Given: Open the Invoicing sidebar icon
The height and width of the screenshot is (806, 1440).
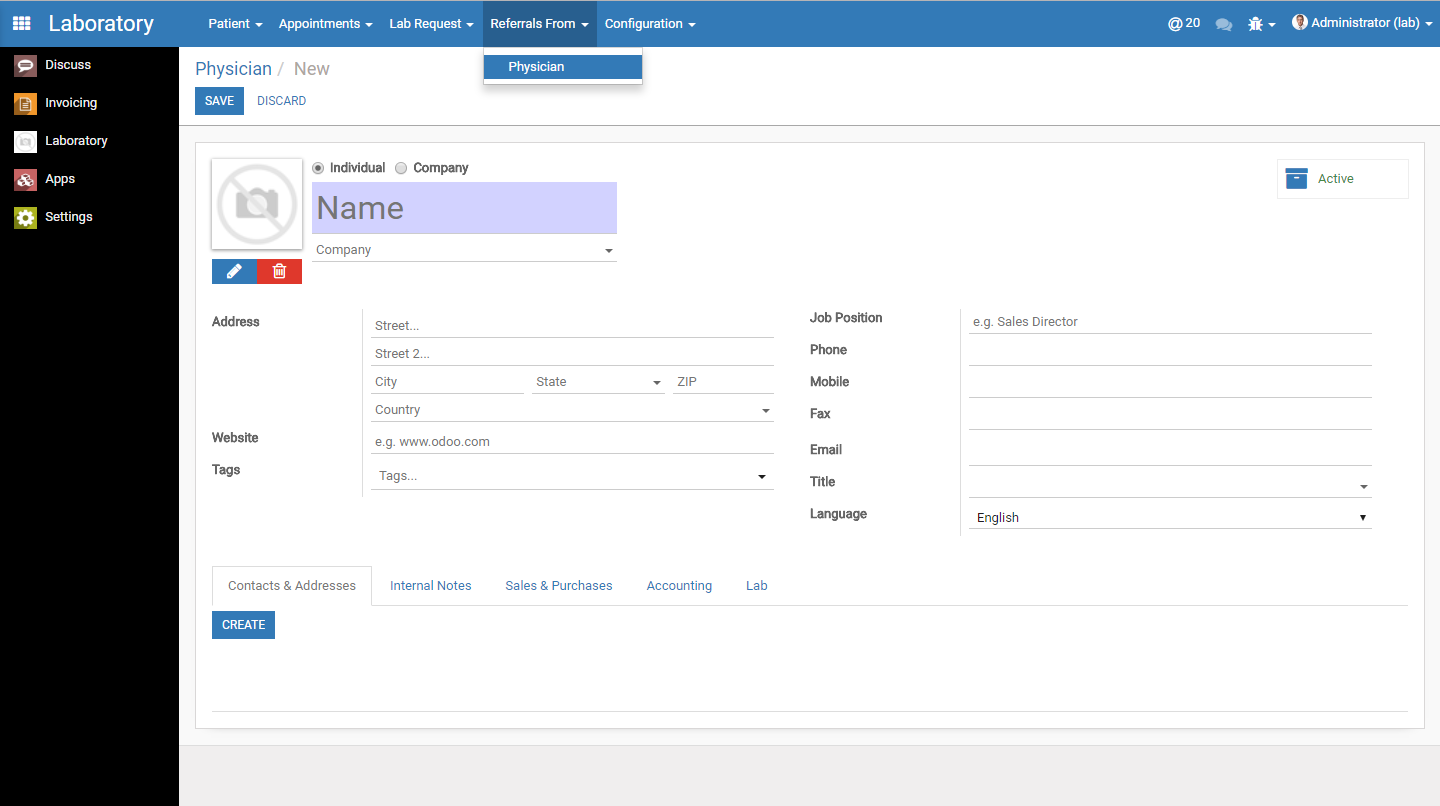Looking at the screenshot, I should (26, 103).
